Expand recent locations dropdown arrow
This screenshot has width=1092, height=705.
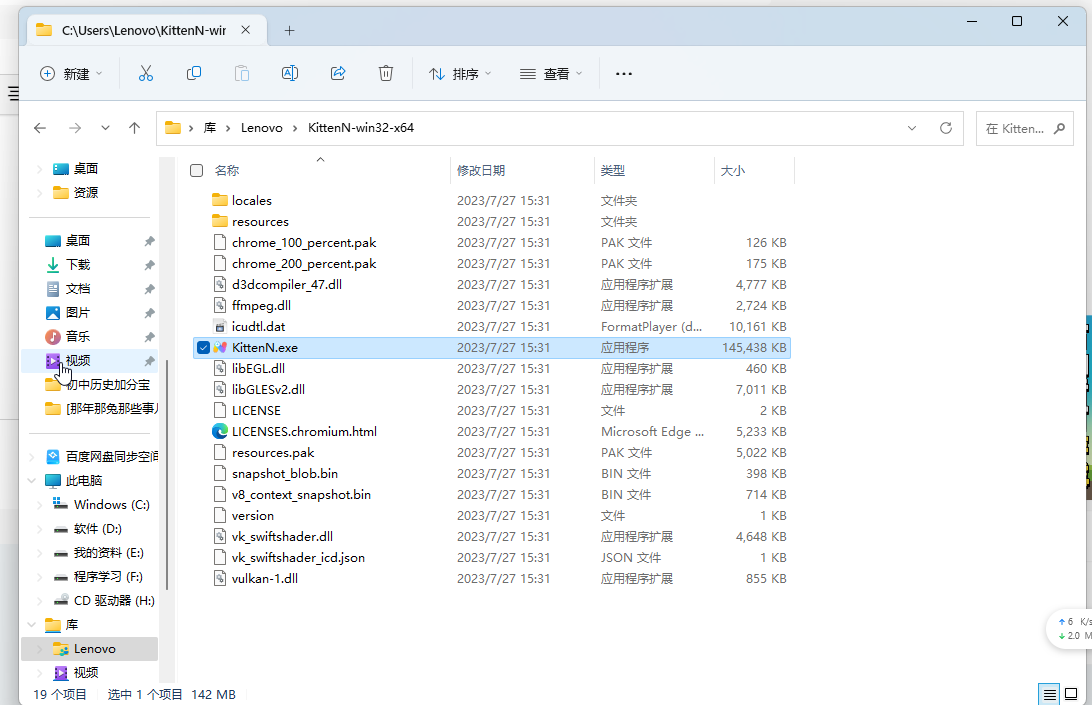pos(105,128)
